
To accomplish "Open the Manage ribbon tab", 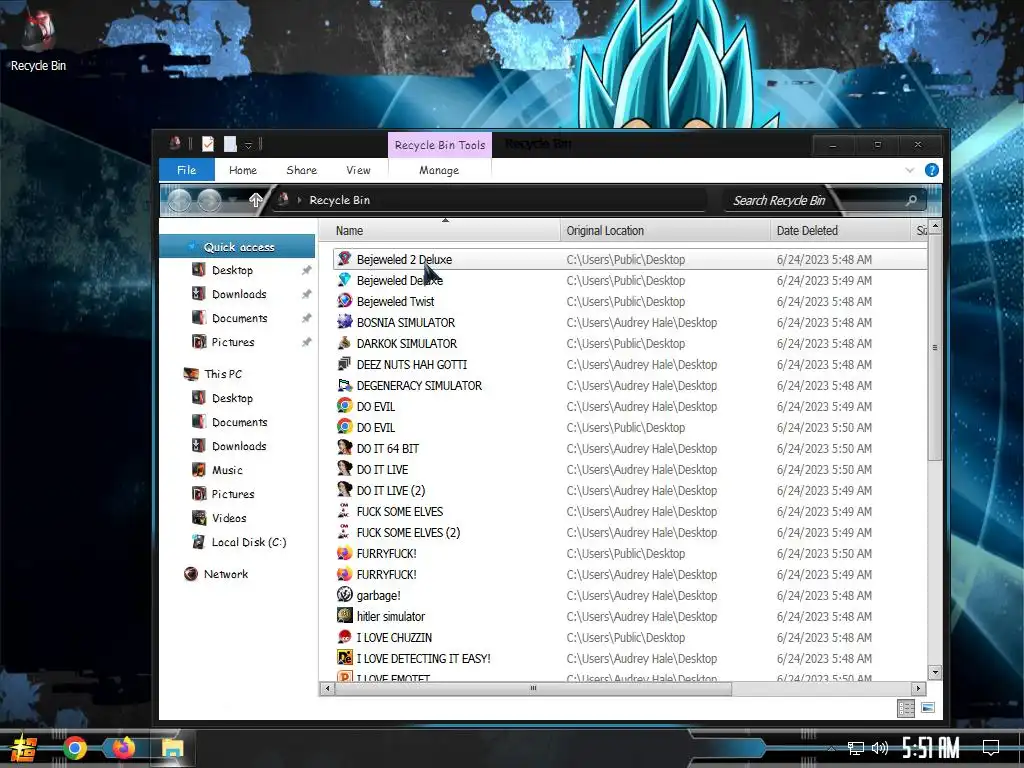I will tap(439, 170).
